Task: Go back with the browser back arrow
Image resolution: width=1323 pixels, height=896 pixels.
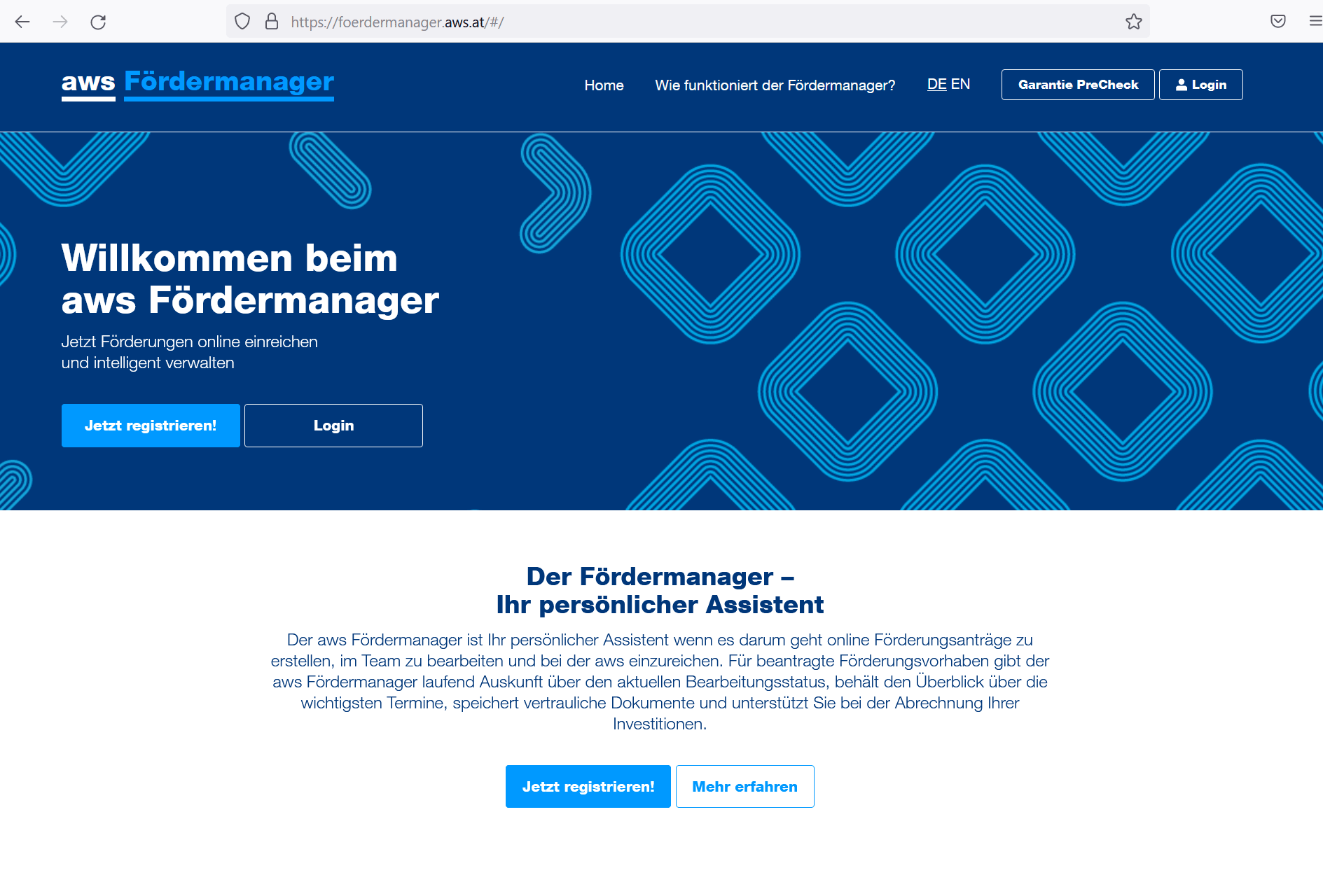Action: 22,22
